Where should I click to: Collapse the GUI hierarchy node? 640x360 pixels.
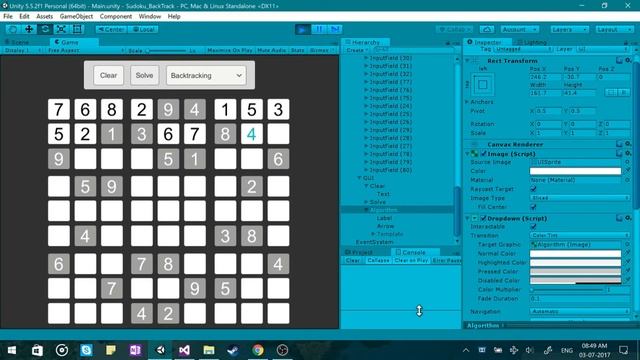360,178
